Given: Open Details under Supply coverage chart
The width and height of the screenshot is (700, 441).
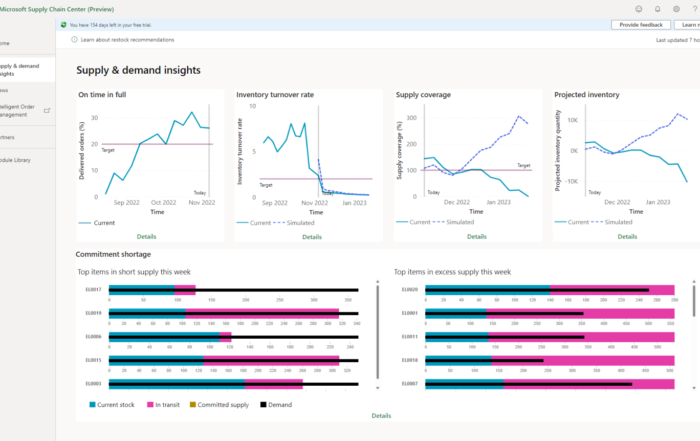Looking at the screenshot, I should 476,237.
